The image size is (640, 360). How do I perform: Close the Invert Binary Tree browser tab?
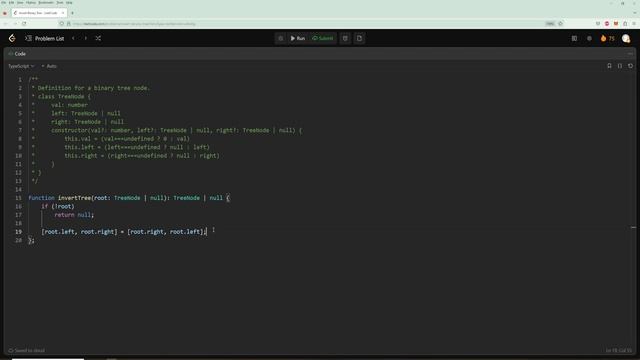click(x=62, y=13)
